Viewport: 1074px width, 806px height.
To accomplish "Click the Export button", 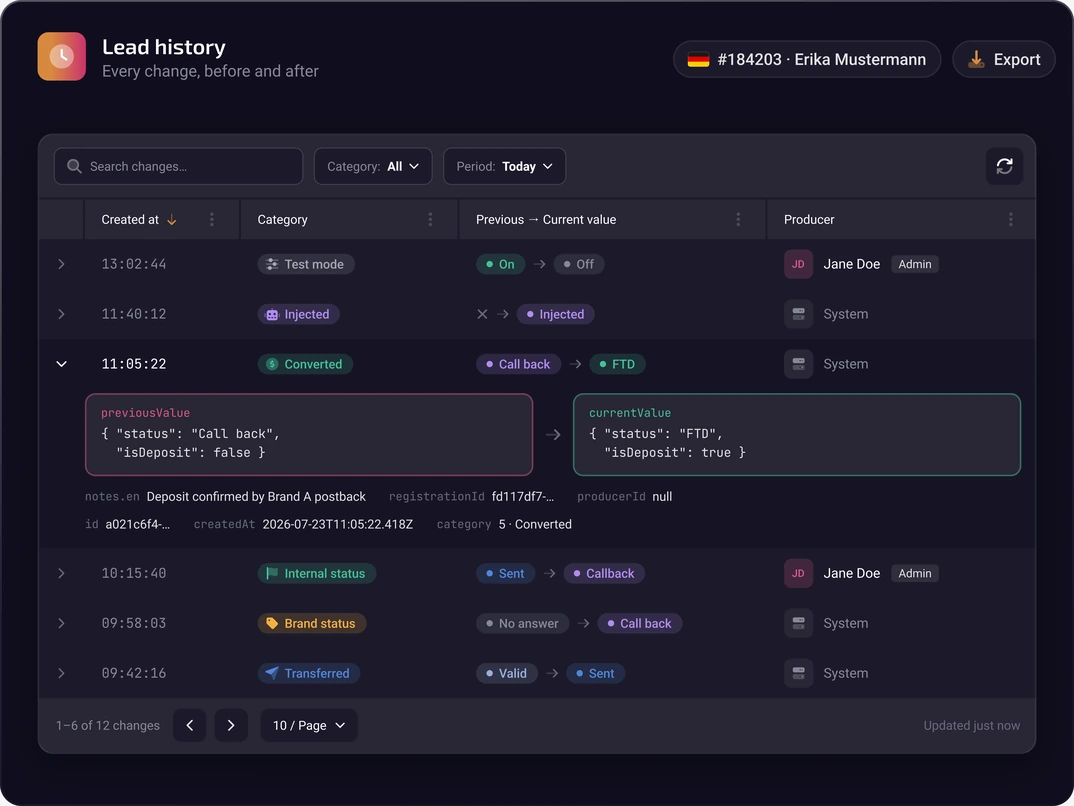I will [1003, 60].
